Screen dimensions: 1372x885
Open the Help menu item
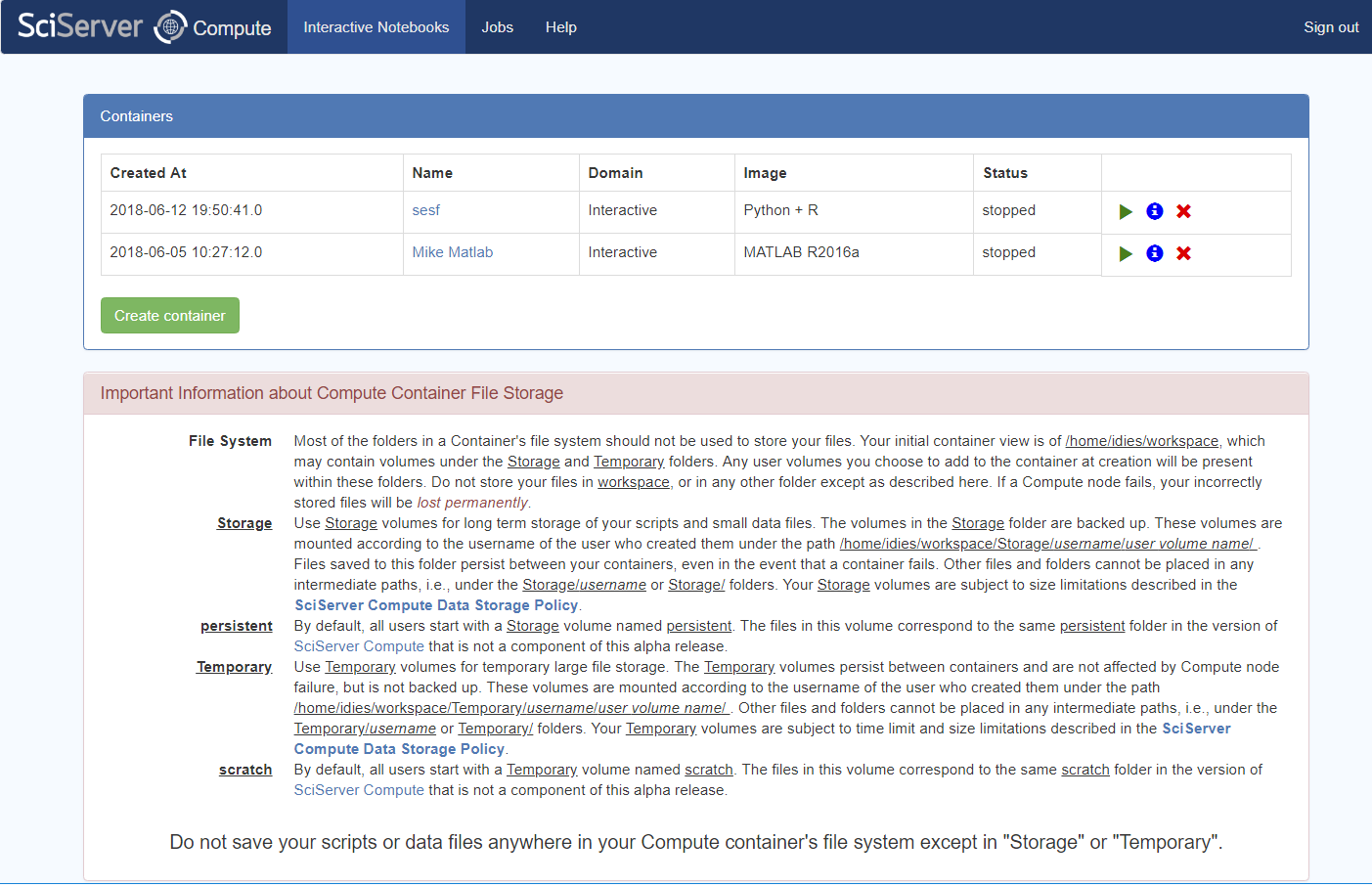click(561, 27)
